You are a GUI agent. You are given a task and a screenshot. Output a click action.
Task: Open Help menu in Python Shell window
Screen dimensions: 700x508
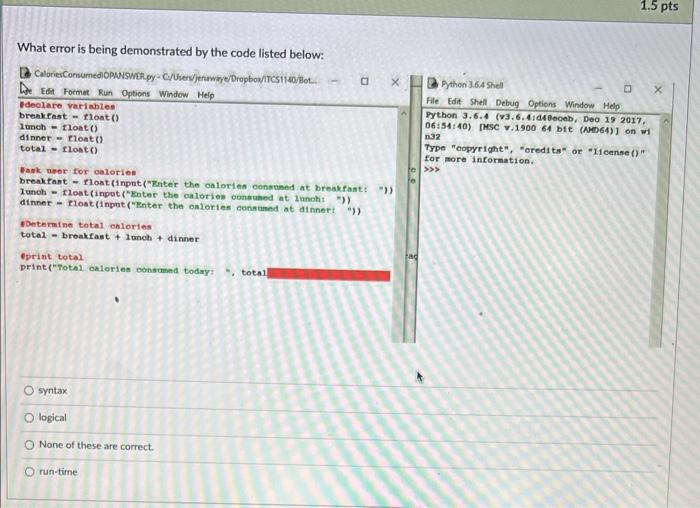click(611, 106)
